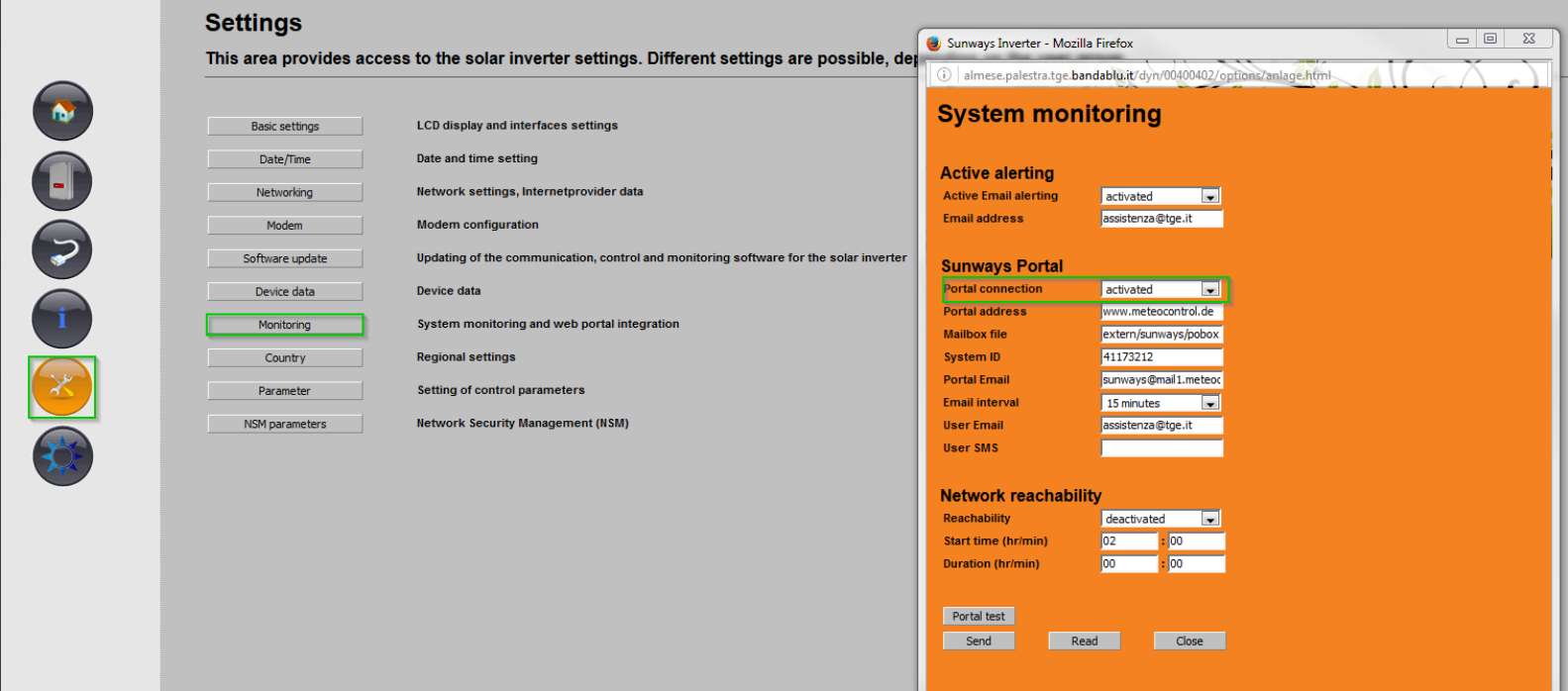The width and height of the screenshot is (1568, 691).
Task: Open the Modem configuration button
Action: [x=285, y=226]
